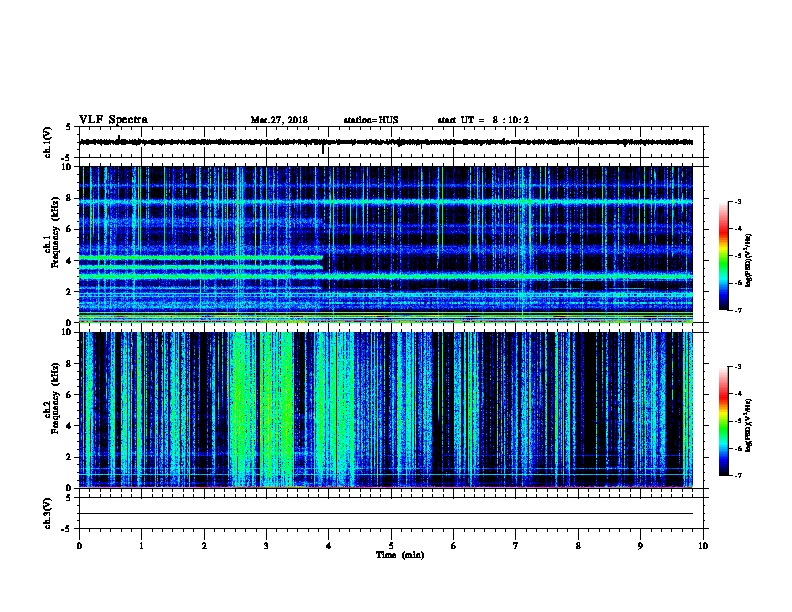Image resolution: width=792 pixels, height=612 pixels.
Task: Click the flat ch.3 voltage trace line
Action: coord(386,514)
